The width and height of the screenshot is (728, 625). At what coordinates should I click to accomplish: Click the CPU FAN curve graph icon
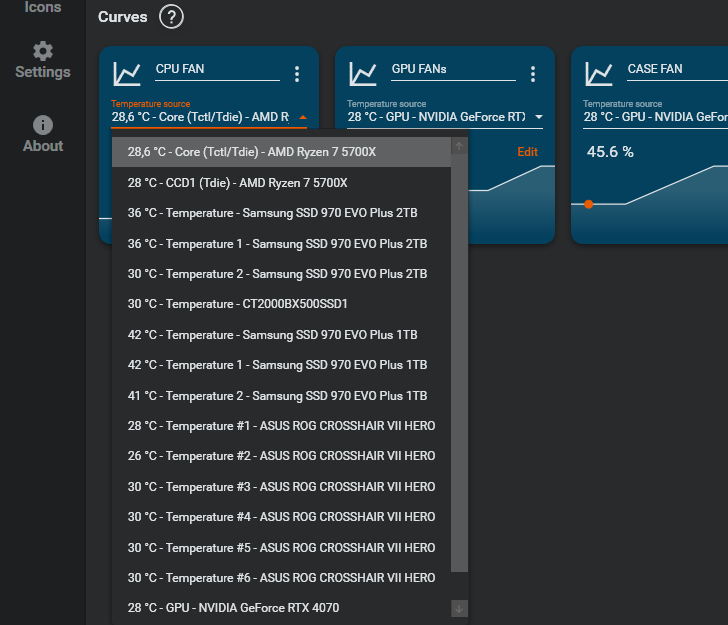pyautogui.click(x=127, y=74)
